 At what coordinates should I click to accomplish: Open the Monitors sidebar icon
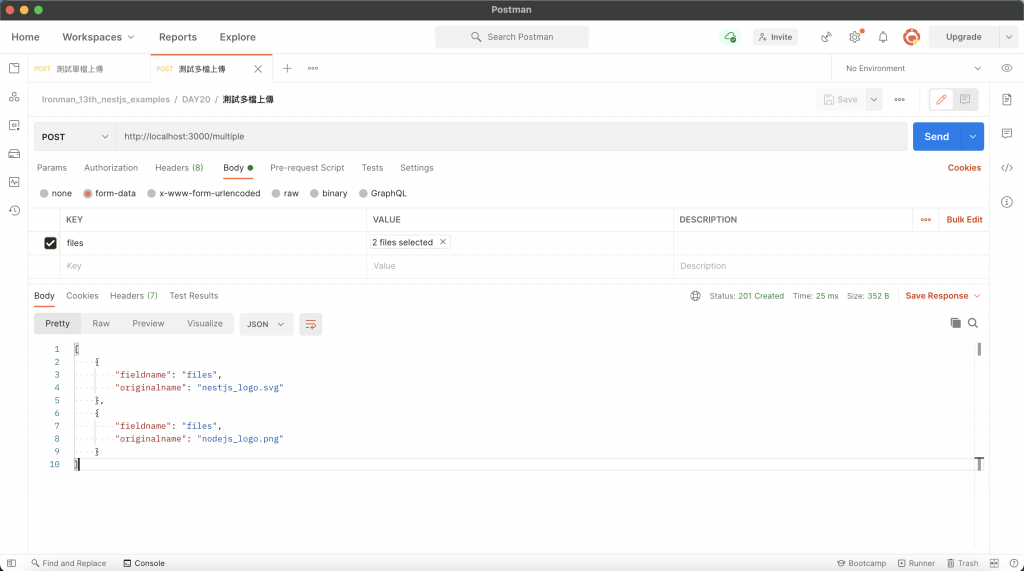coord(14,182)
